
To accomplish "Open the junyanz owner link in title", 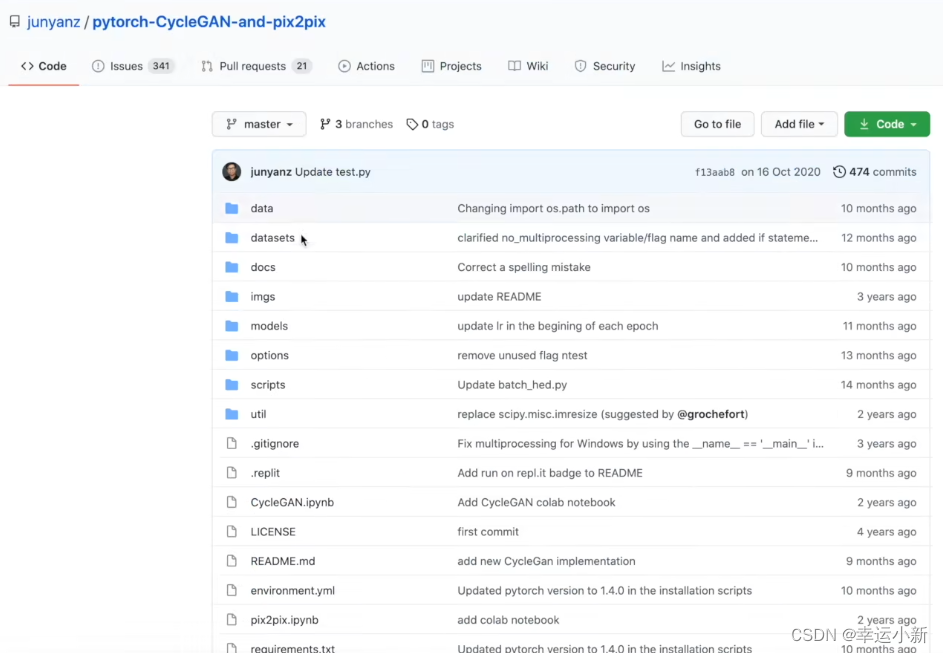I will pos(54,22).
